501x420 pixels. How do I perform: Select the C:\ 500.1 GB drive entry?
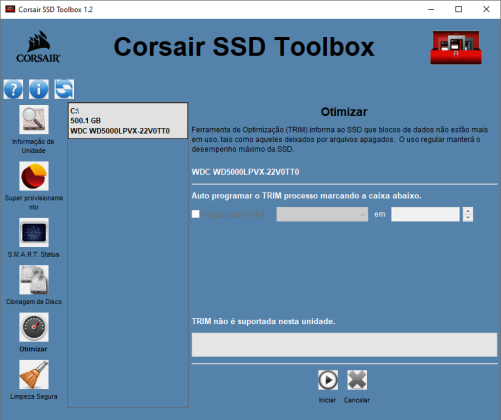(128, 121)
